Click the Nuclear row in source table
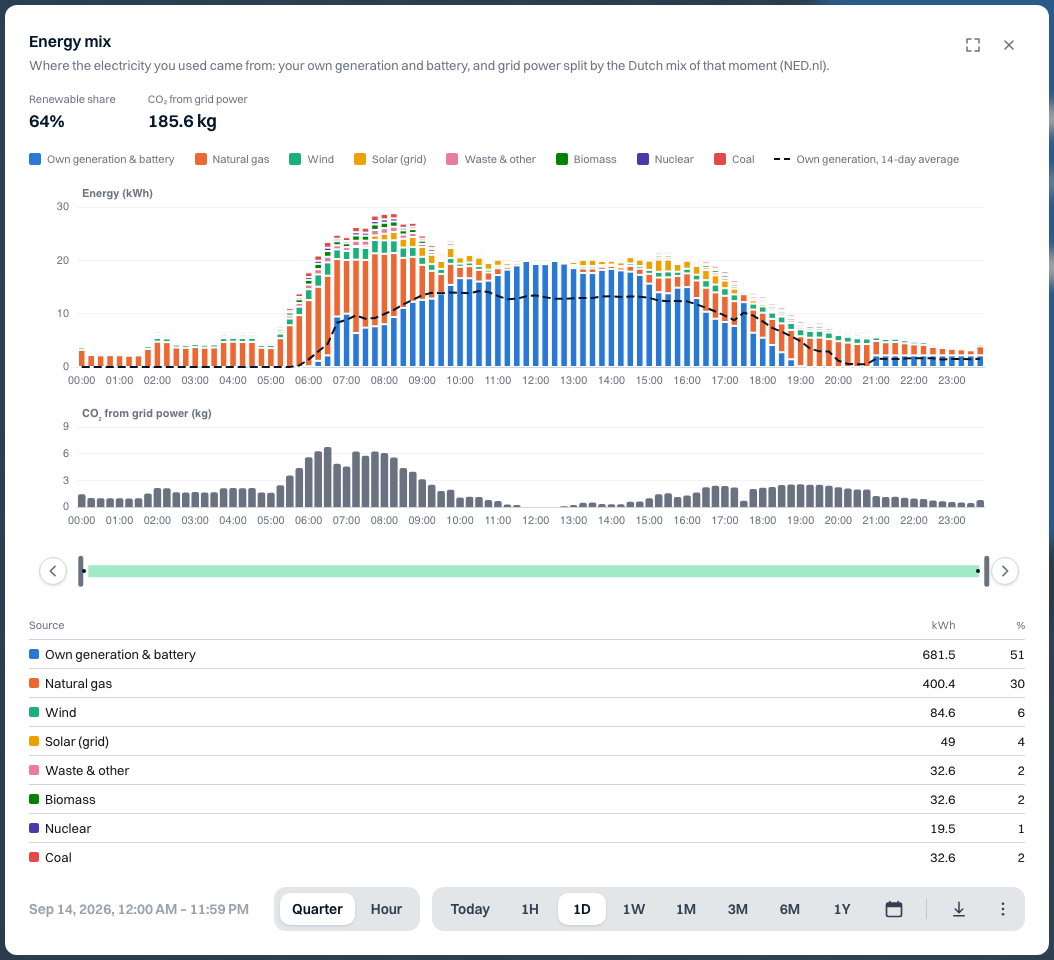Image resolution: width=1054 pixels, height=960 pixels. pyautogui.click(x=527, y=828)
